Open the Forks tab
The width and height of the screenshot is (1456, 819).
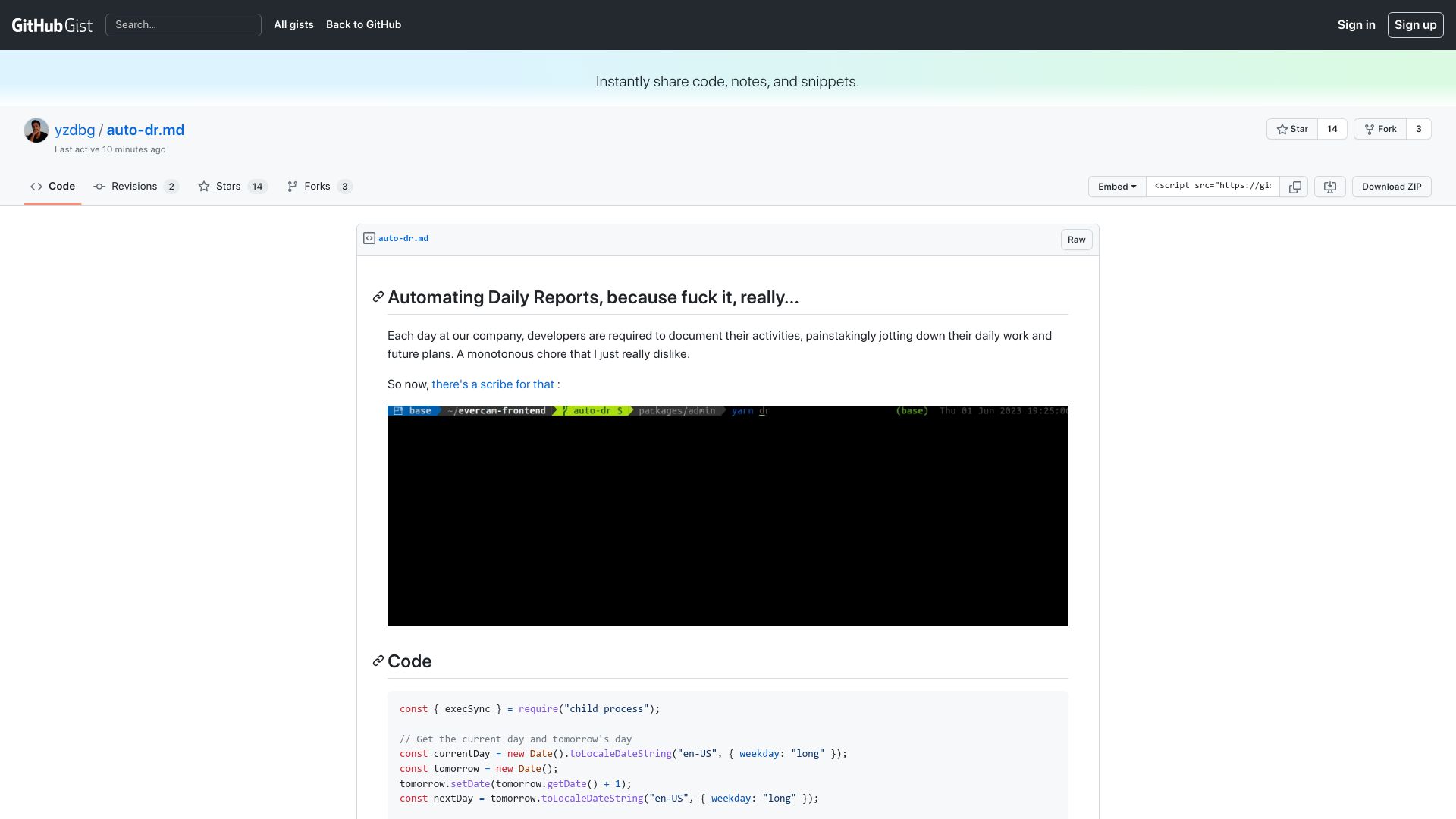click(x=319, y=187)
